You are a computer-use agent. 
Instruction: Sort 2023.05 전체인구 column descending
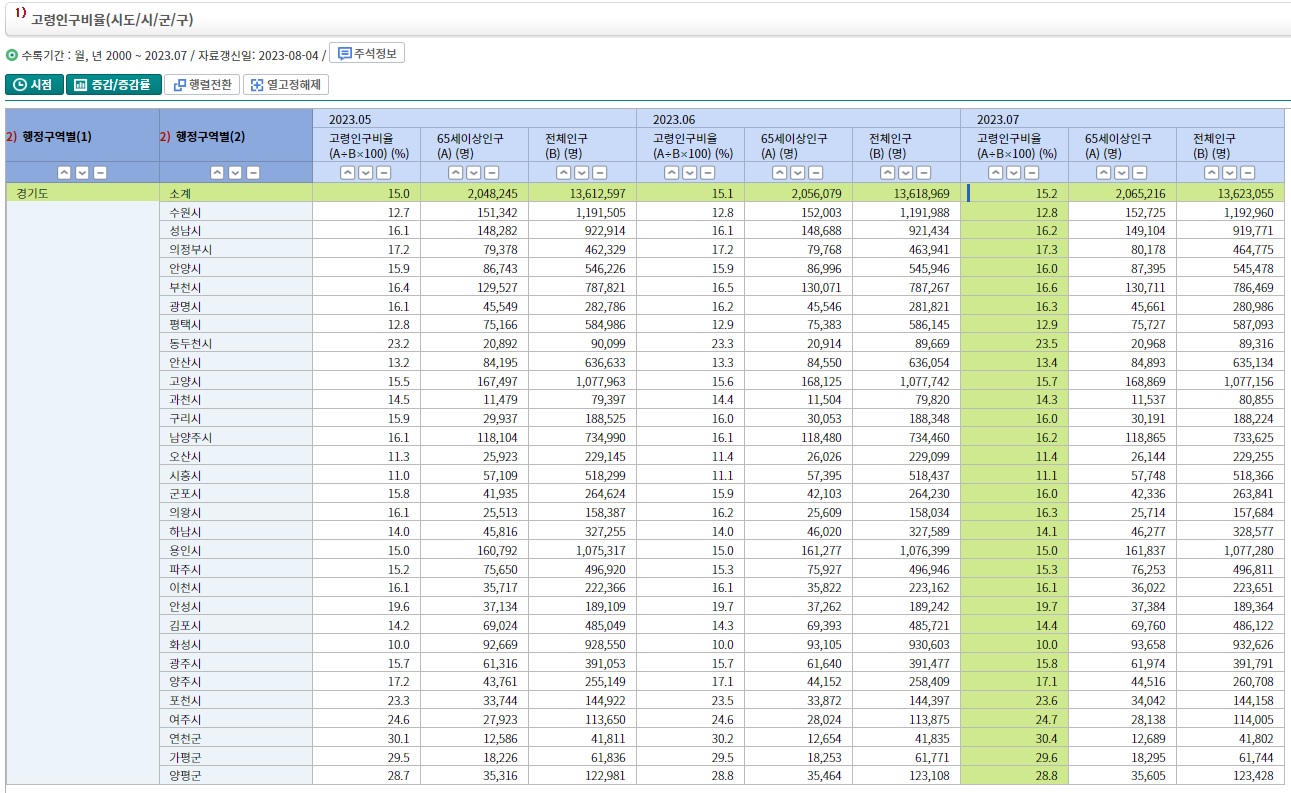[582, 173]
